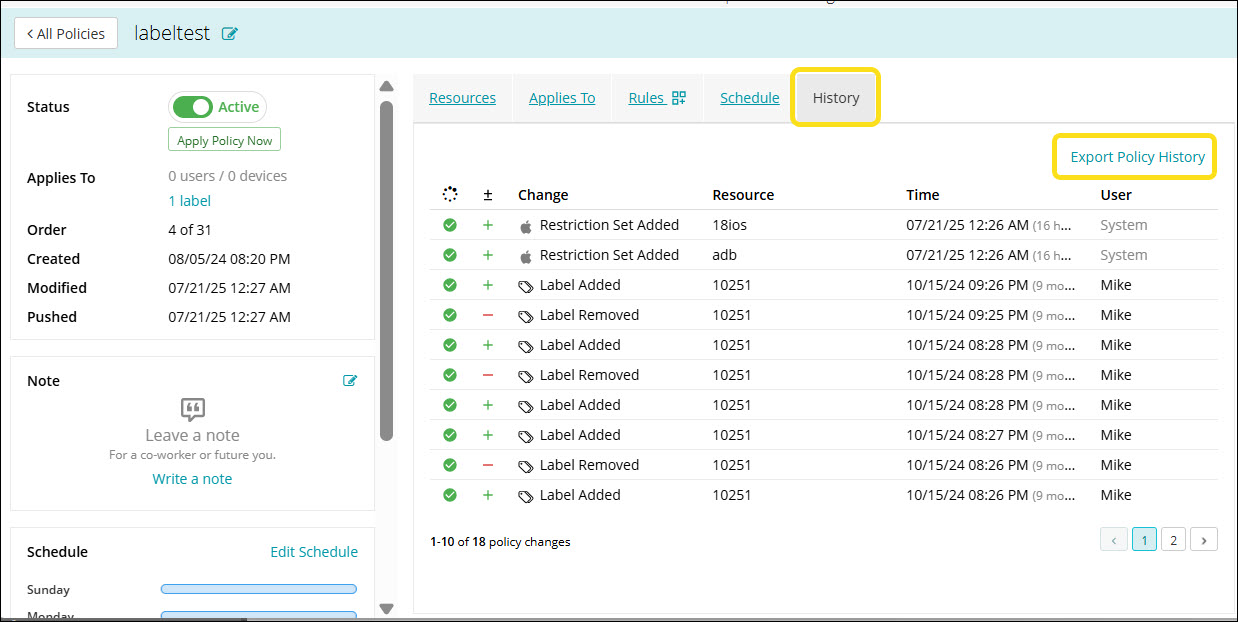Go back to All Policies
This screenshot has height=622, width=1238.
pos(66,34)
